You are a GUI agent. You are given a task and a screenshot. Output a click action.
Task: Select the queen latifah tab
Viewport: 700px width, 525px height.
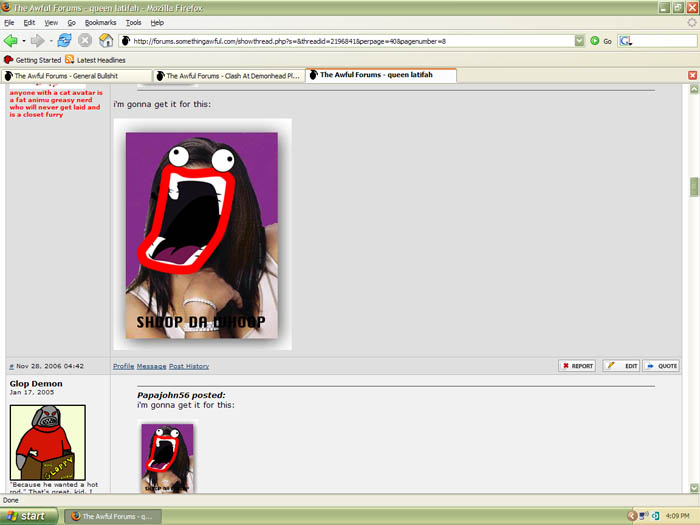point(381,75)
